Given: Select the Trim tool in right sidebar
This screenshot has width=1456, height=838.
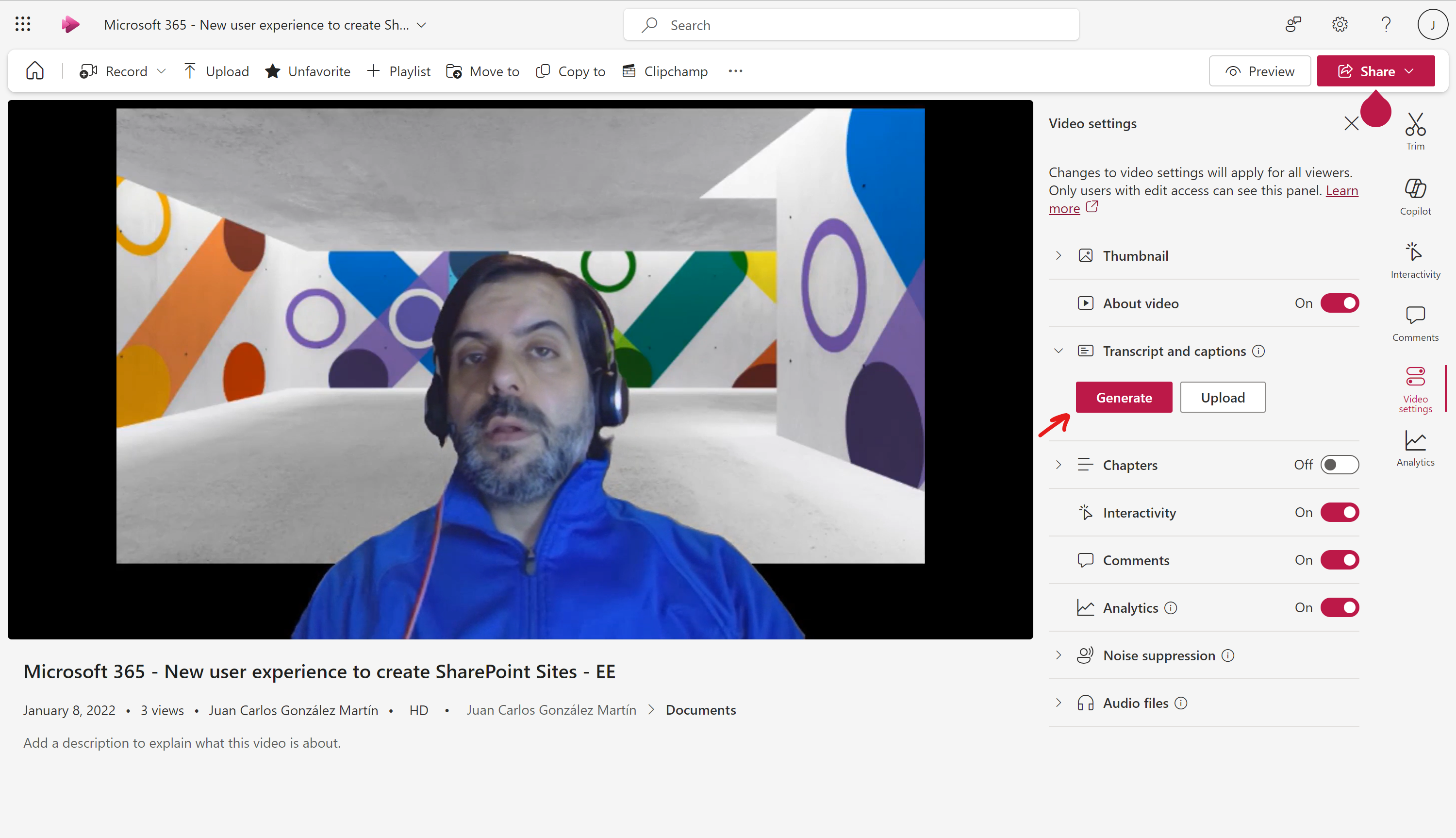Looking at the screenshot, I should point(1415,130).
